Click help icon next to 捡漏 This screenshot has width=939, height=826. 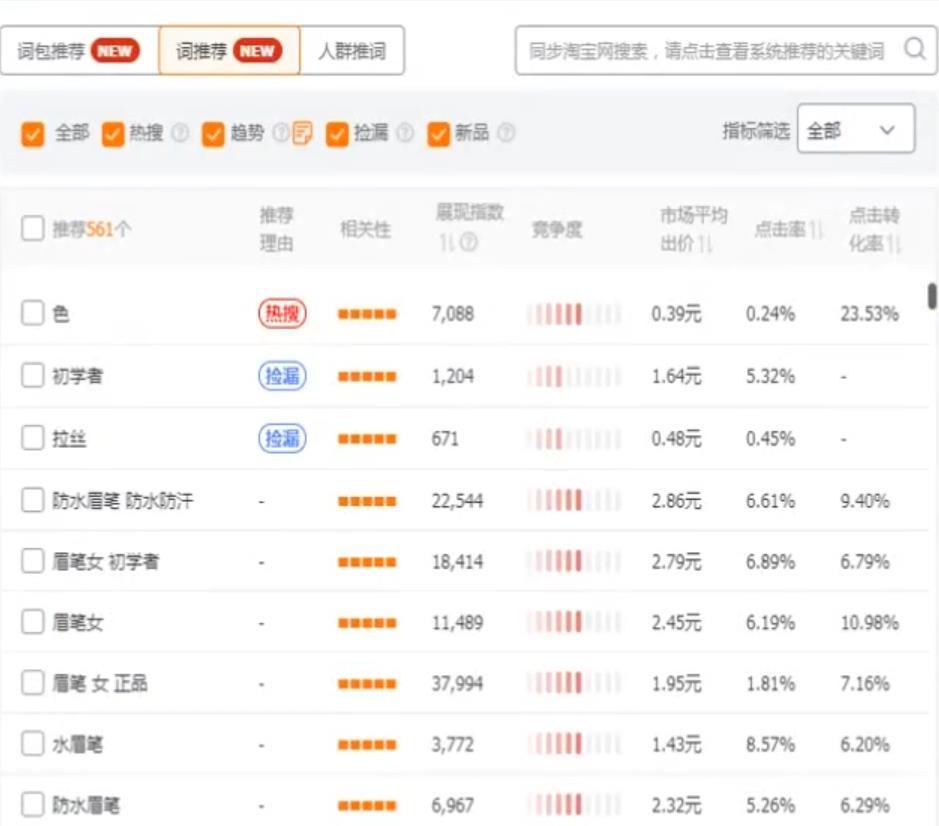click(405, 133)
